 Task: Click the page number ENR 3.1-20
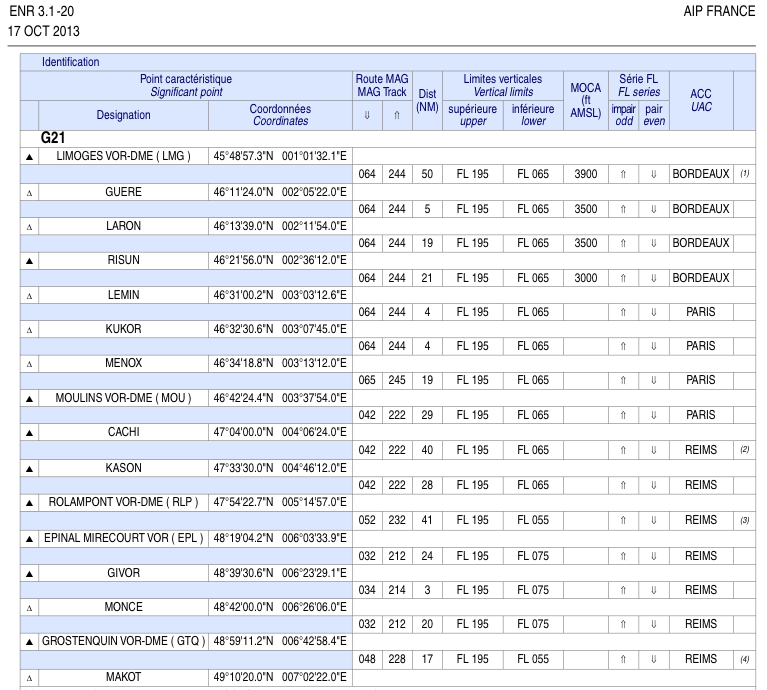pos(42,11)
